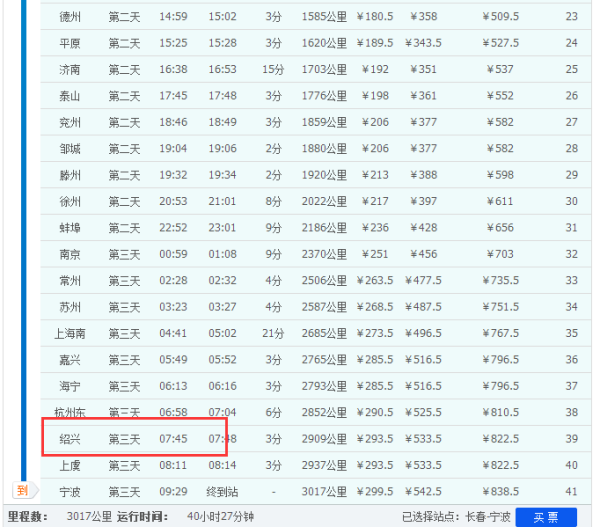This screenshot has height=527, width=600.
Task: Select the 绍兴 station row
Action: tap(70, 439)
